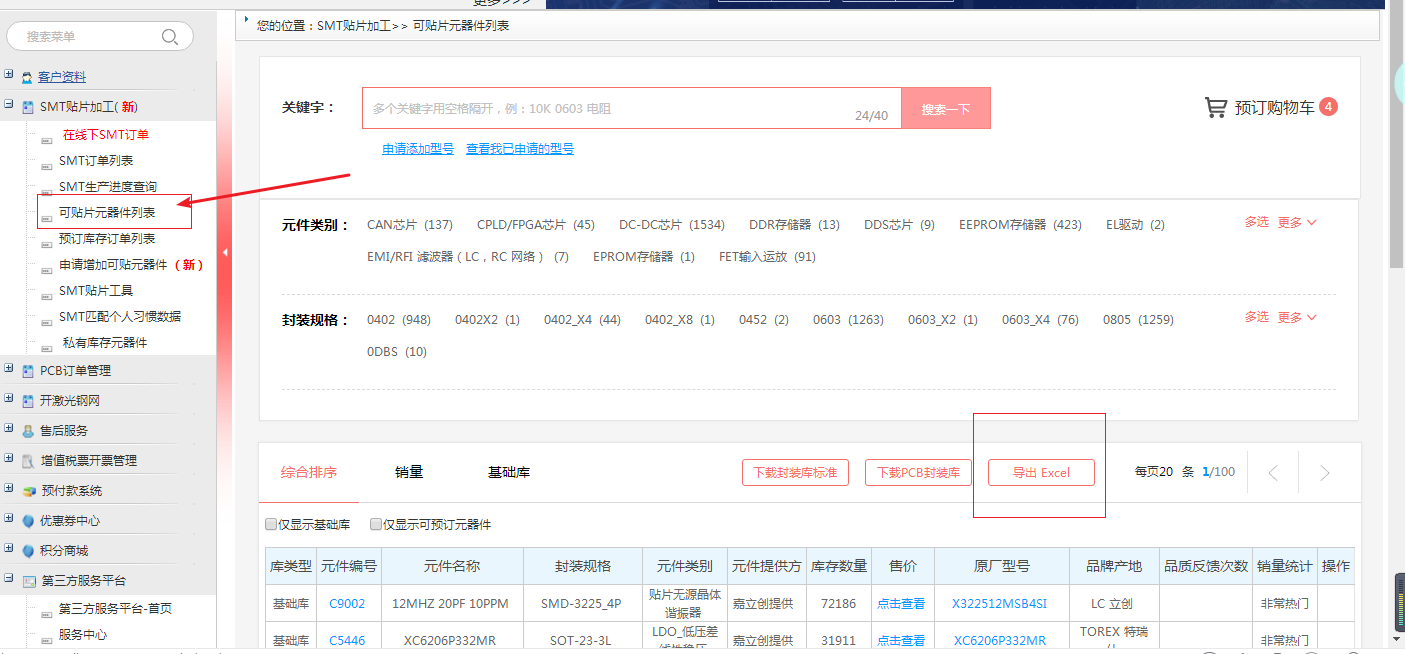Click the magnifier icon in menu search box
The image size is (1405, 654).
(x=170, y=37)
